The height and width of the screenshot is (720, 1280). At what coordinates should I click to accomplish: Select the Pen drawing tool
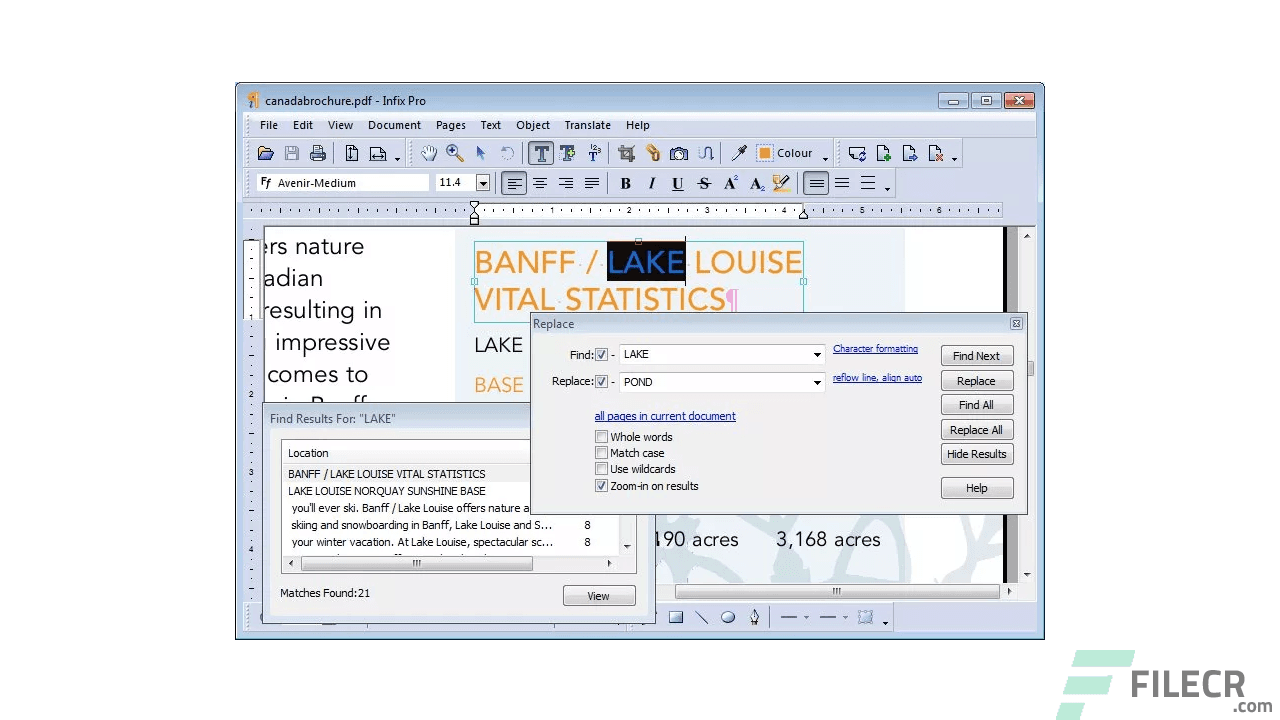pyautogui.click(x=755, y=617)
